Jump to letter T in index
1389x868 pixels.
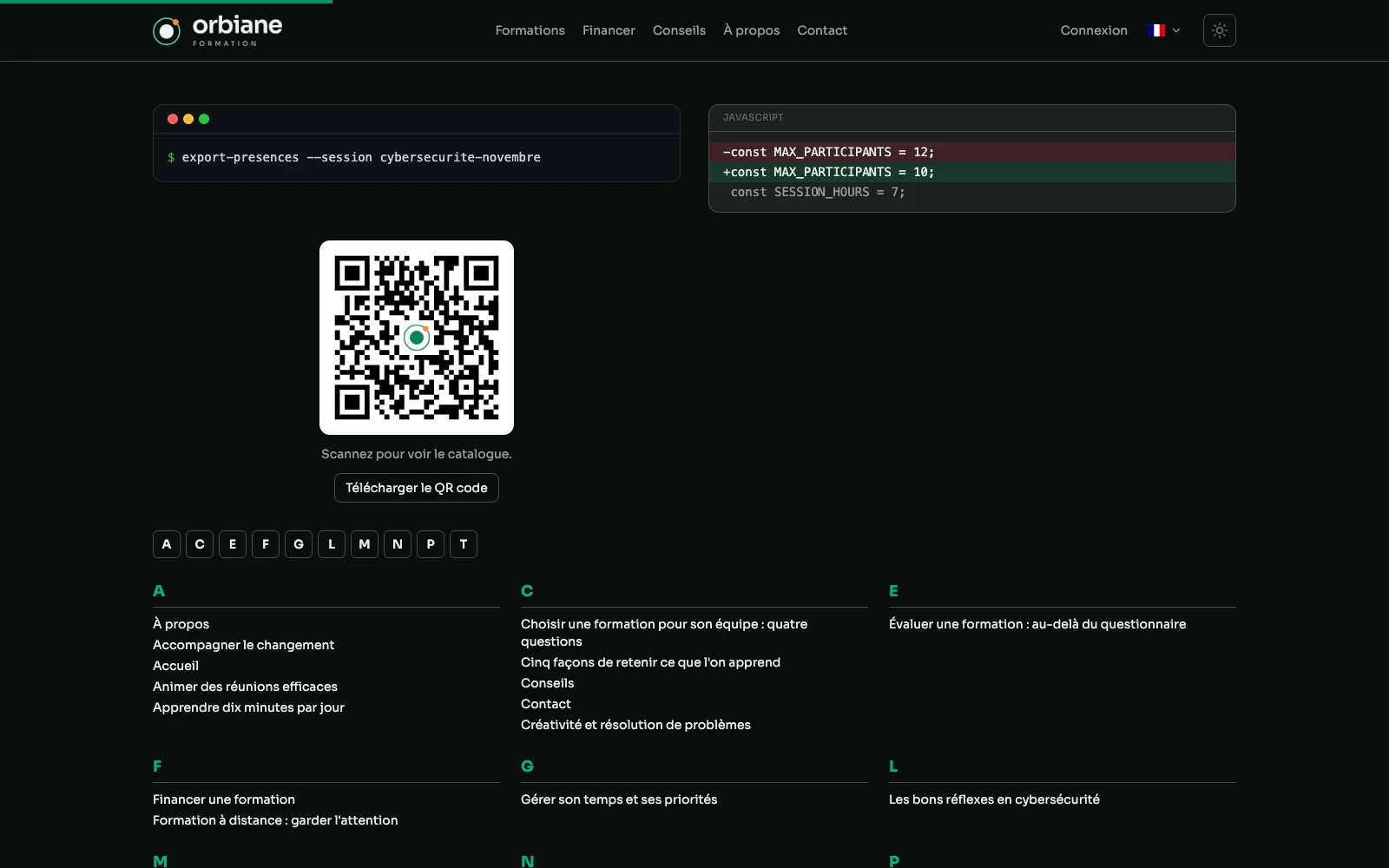coord(464,544)
